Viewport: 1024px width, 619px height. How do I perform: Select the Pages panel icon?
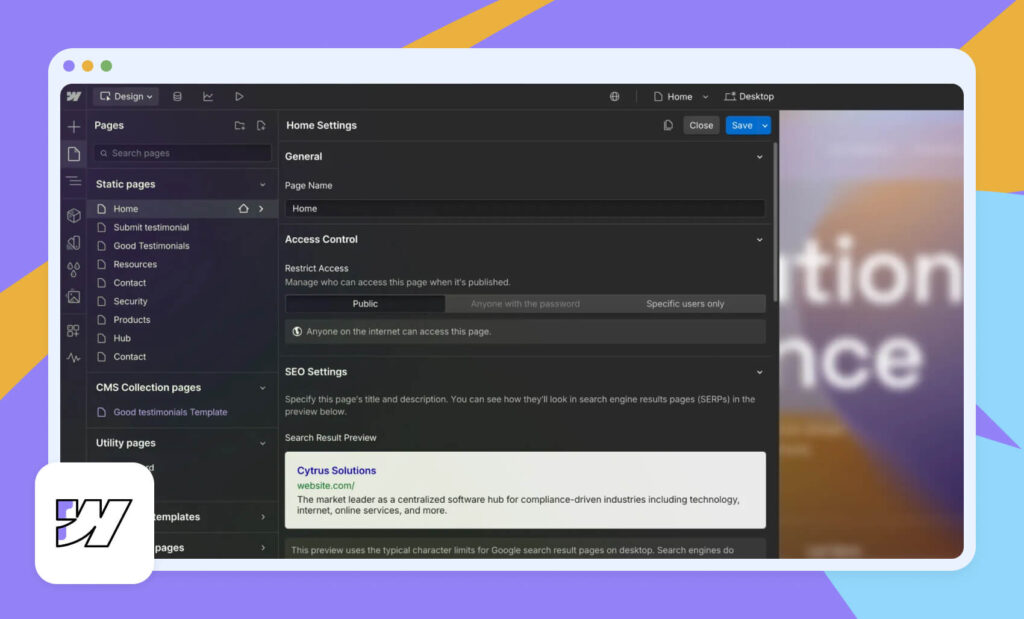coord(74,154)
